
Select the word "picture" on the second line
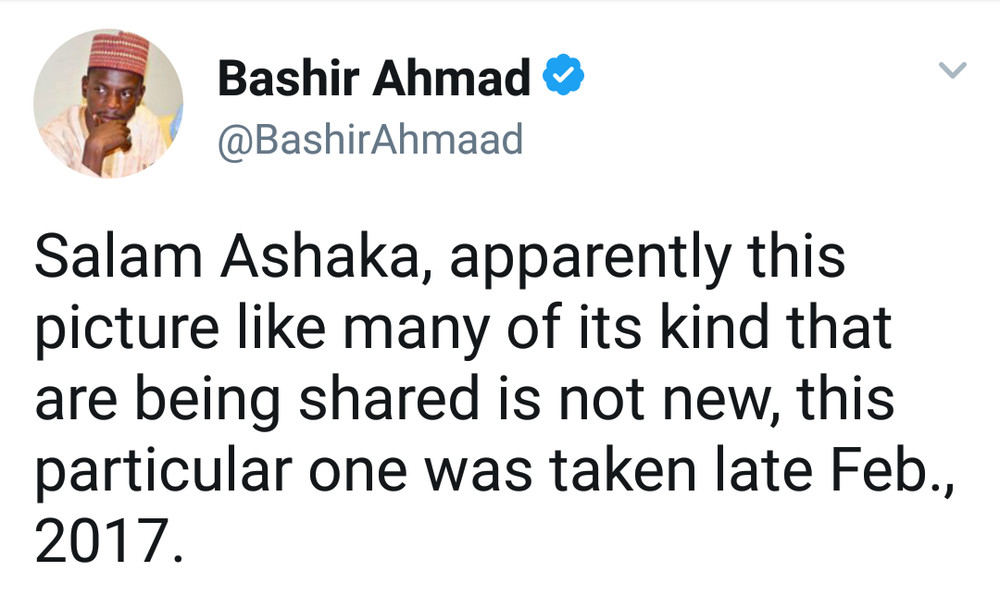(x=127, y=331)
